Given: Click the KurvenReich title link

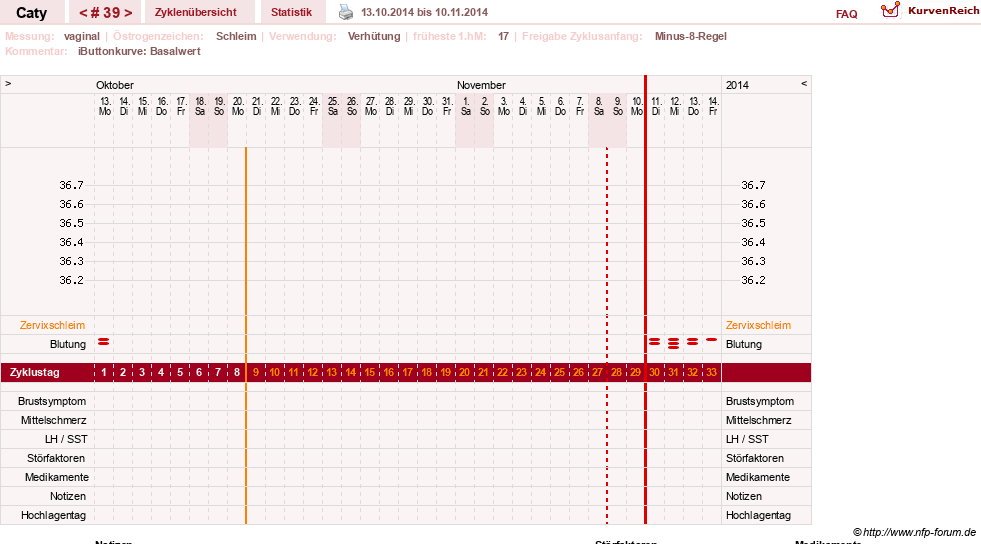Looking at the screenshot, I should click(943, 11).
